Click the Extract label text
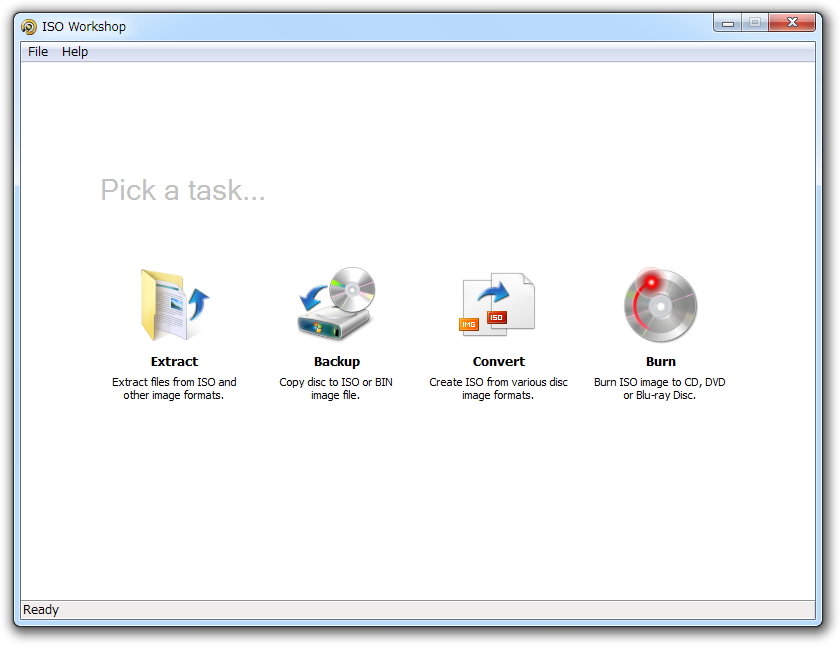Image resolution: width=840 pixels, height=646 pixels. (x=174, y=361)
